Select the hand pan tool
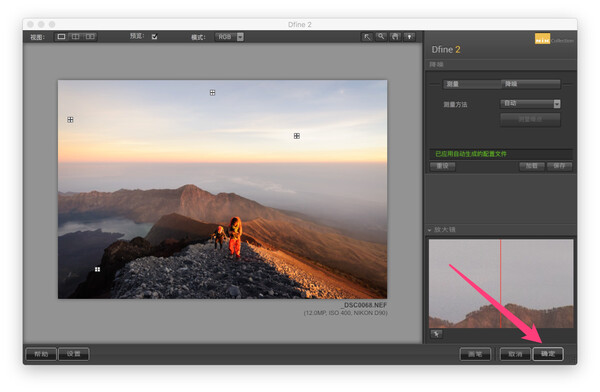 click(x=395, y=37)
